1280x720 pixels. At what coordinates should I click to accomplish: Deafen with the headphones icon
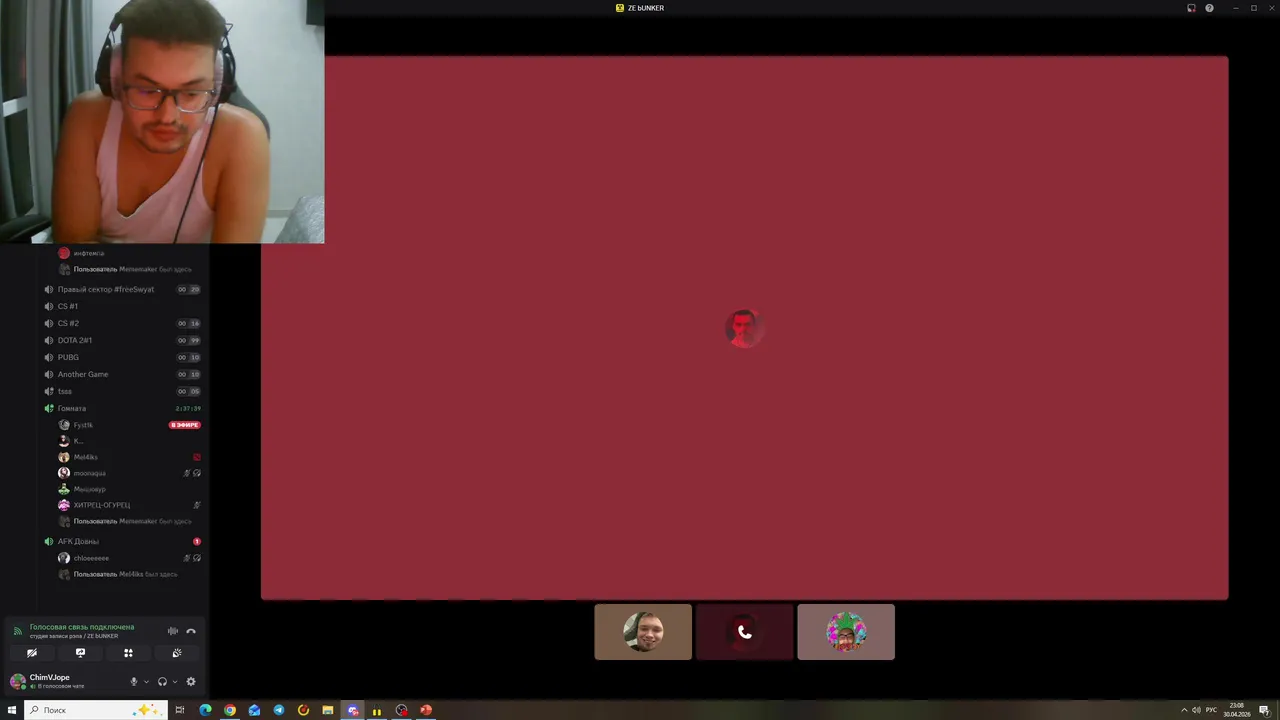click(162, 682)
